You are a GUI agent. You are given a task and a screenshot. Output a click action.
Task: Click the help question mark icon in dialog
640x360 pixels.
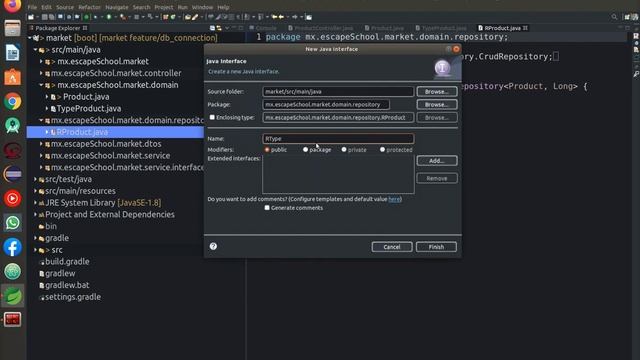(213, 246)
